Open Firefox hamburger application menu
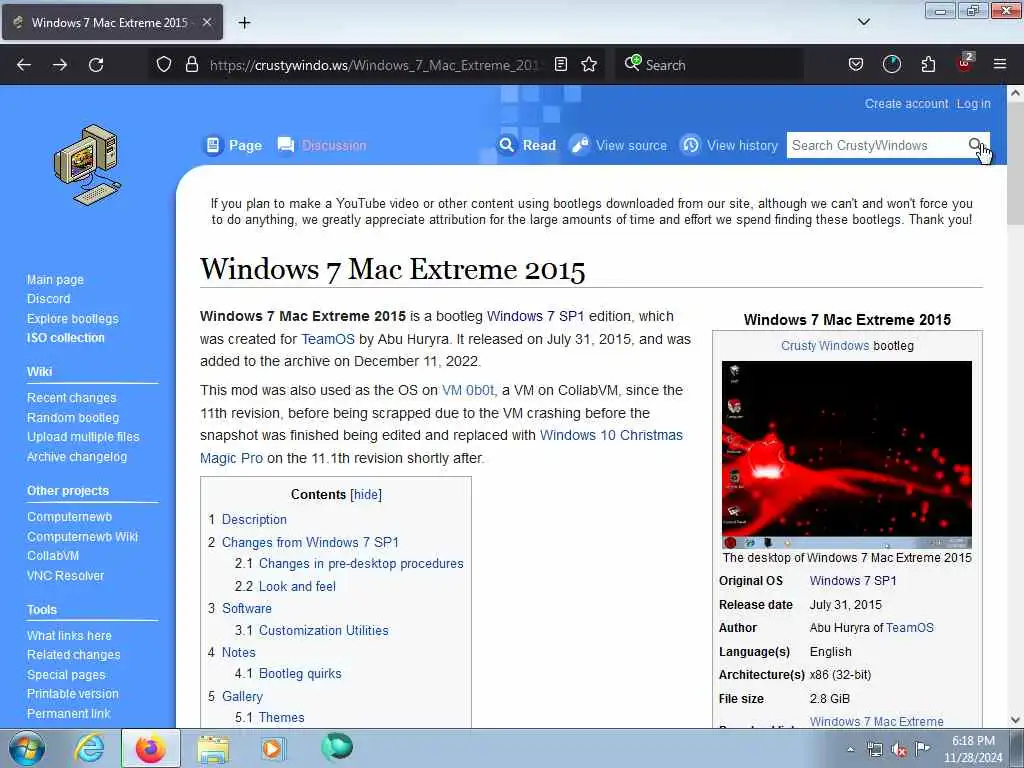 coord(1000,64)
